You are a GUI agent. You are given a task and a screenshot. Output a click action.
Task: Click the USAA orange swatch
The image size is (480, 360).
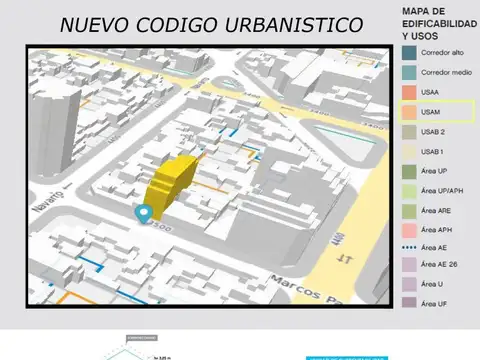coord(409,92)
